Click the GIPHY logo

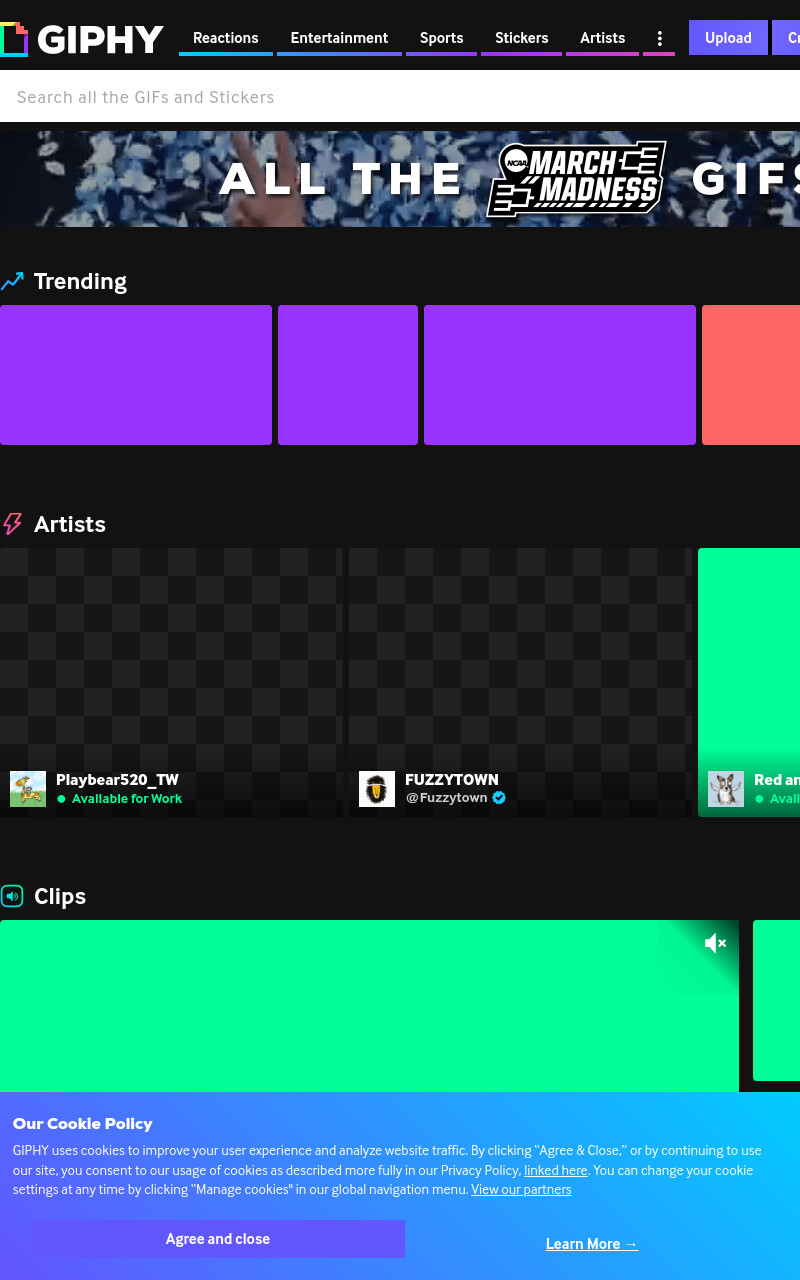coord(82,39)
